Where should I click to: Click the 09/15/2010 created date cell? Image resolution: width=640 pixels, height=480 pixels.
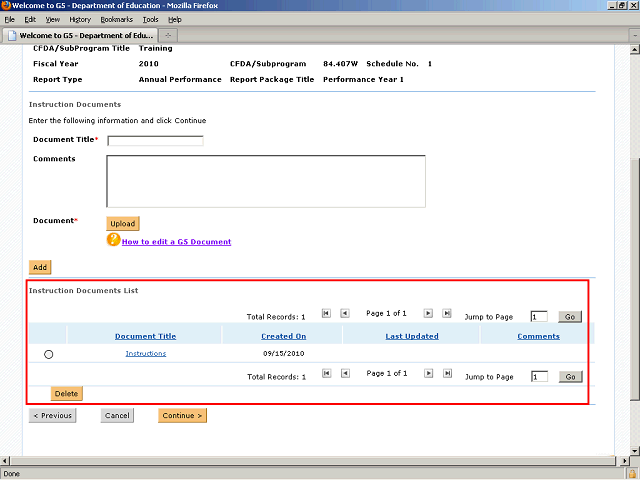point(284,353)
